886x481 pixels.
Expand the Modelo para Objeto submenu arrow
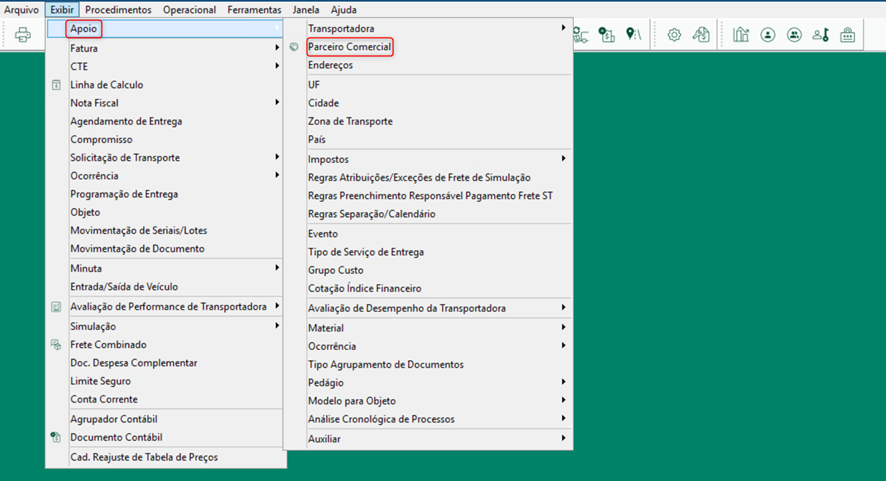563,400
